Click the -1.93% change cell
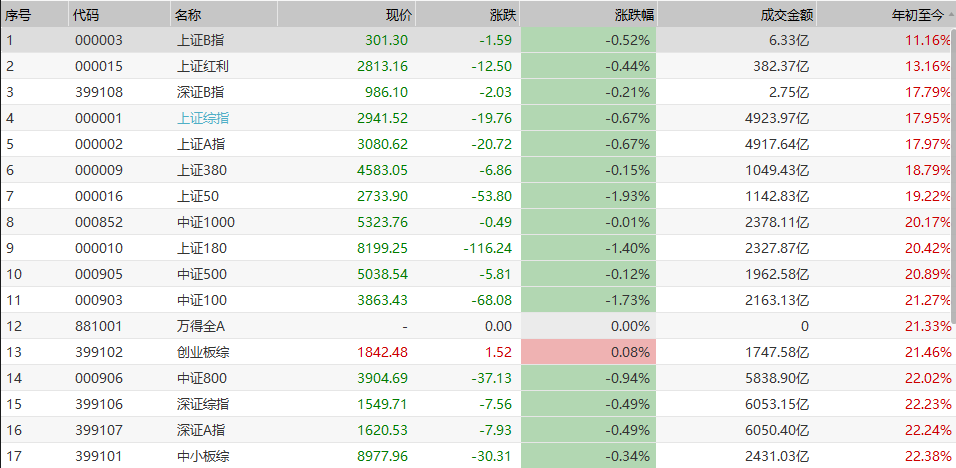Screen dimensions: 956x468 [x=589, y=196]
